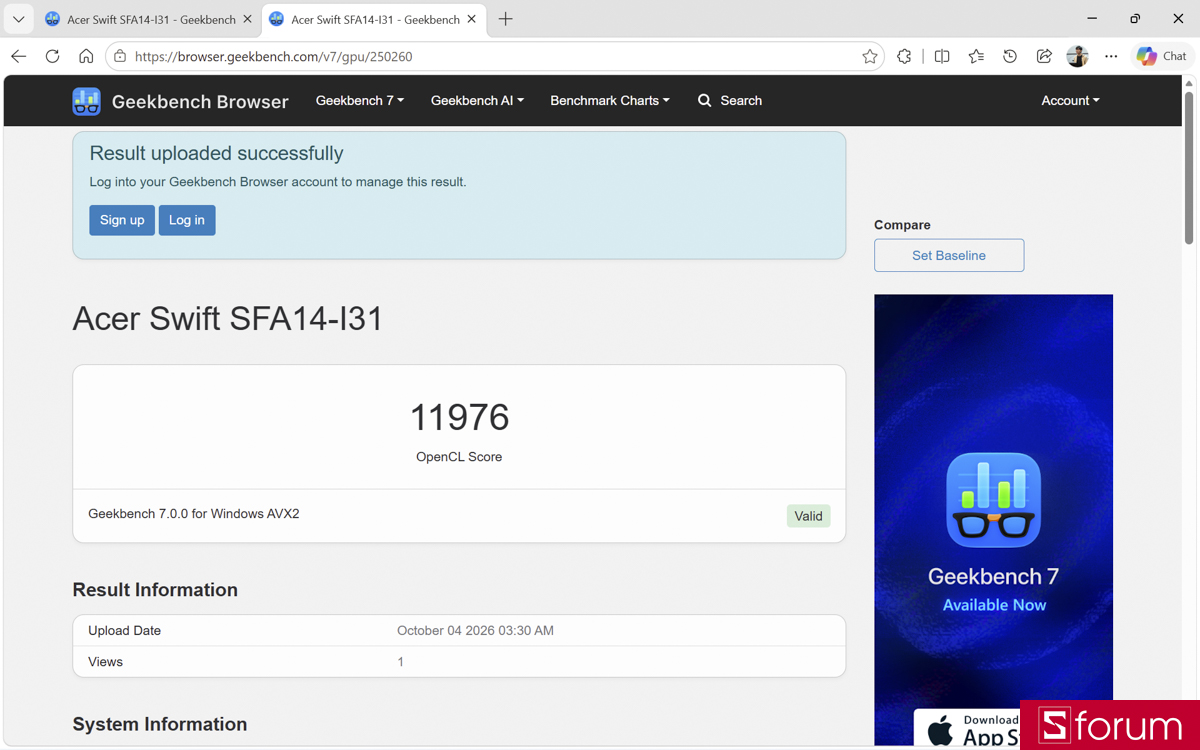Select the Acer Swift SFA14-I31 heading
Screen dimensions: 1200x750
coord(228,319)
